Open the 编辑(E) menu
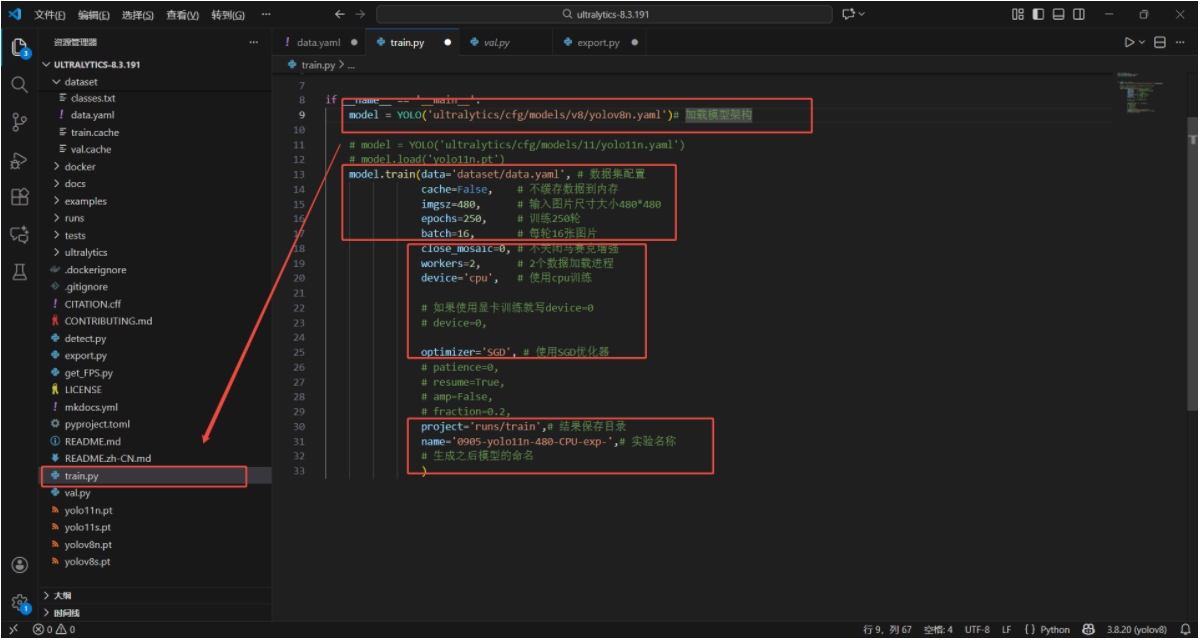 tap(94, 15)
